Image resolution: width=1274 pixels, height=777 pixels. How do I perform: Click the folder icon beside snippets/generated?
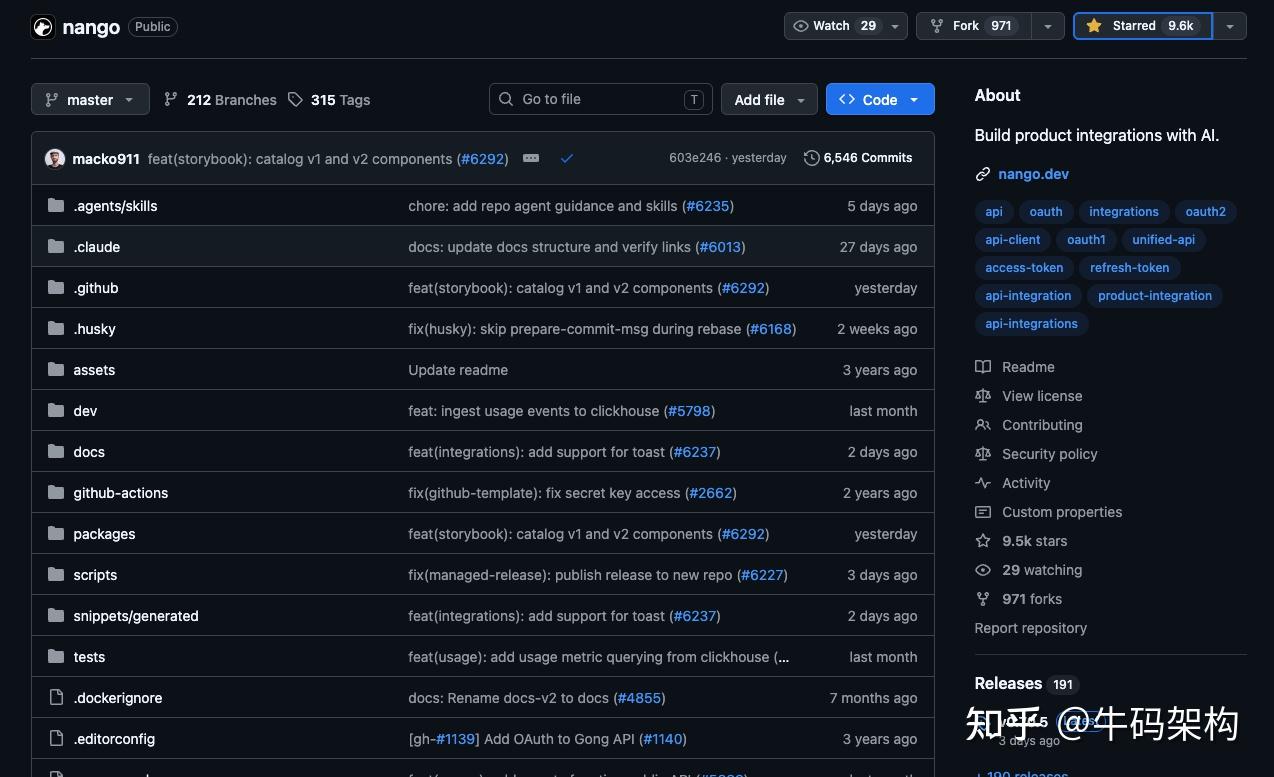click(x=56, y=616)
